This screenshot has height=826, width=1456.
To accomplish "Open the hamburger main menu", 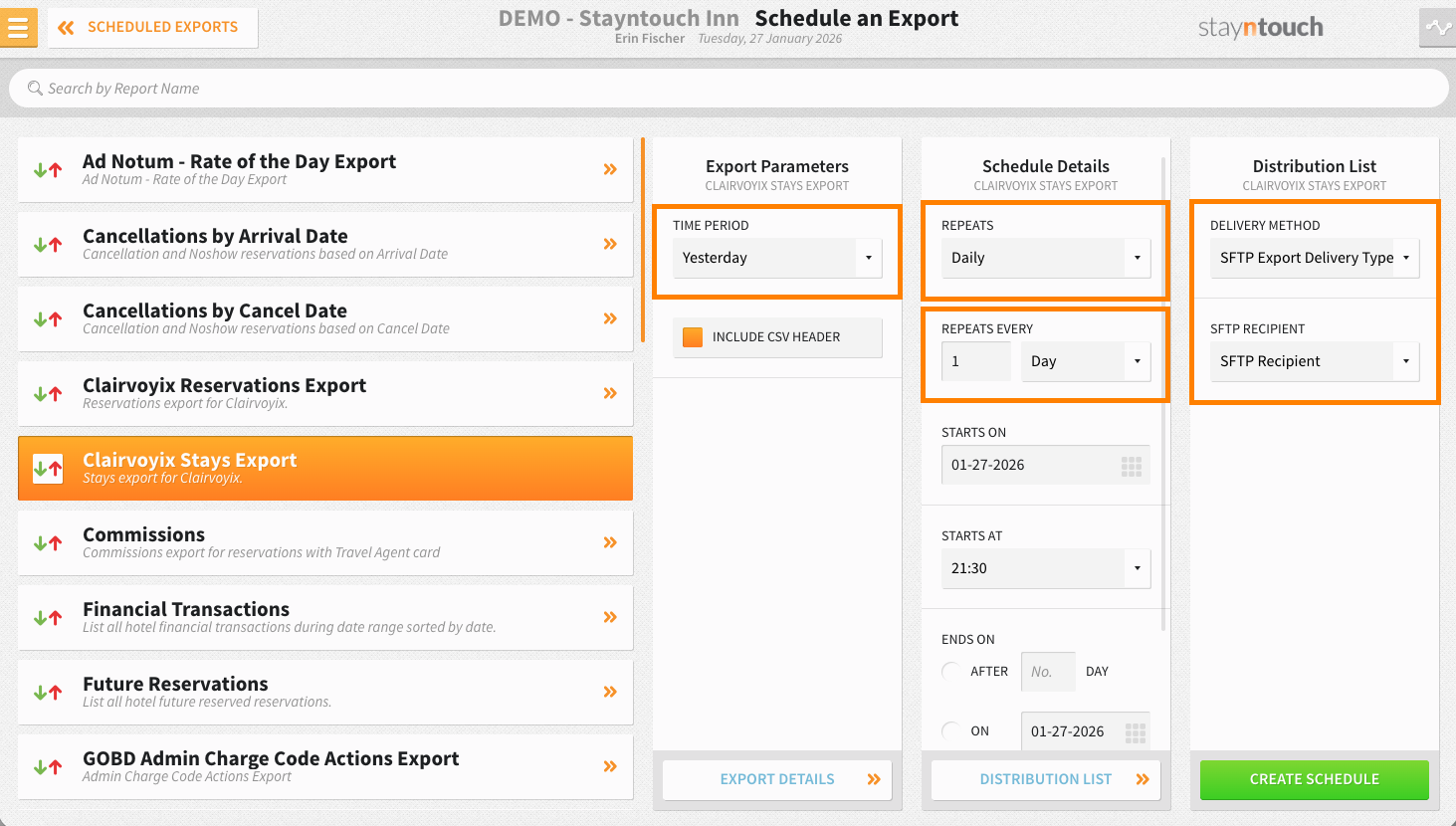I will [x=18, y=27].
